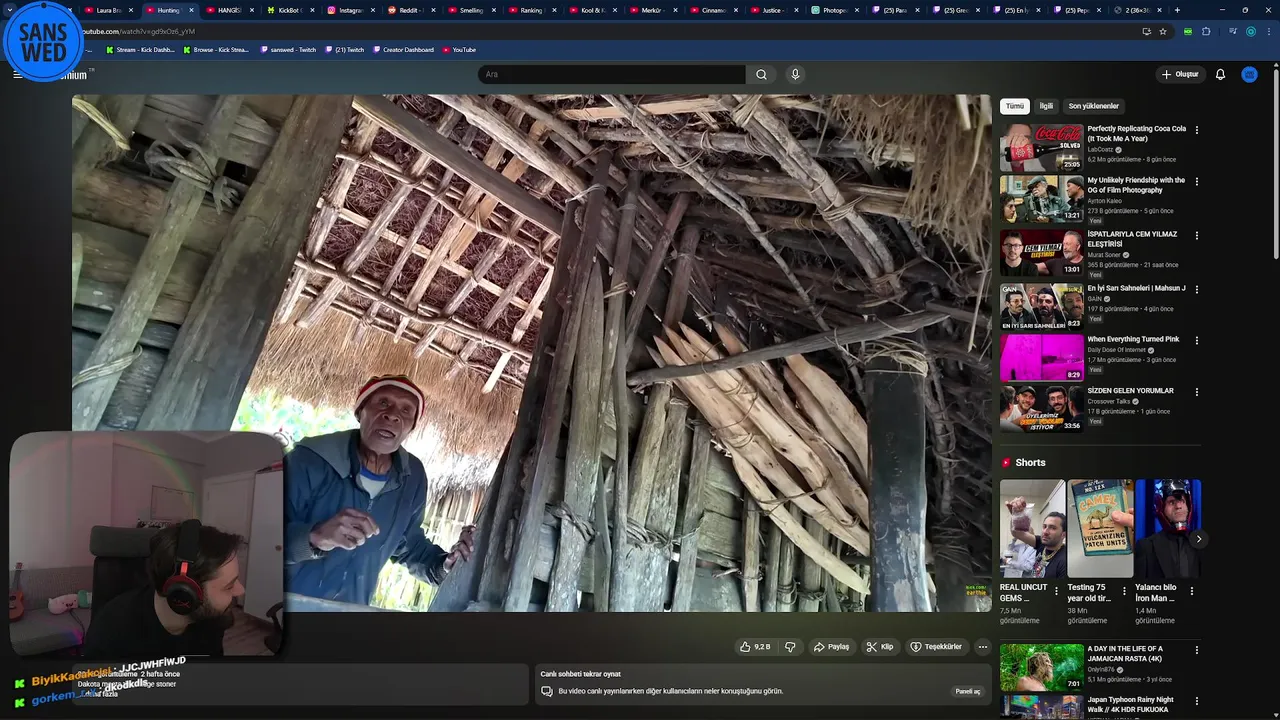
Task: Open En İyi Sarı Sahneleri thumbnail
Action: click(1041, 307)
